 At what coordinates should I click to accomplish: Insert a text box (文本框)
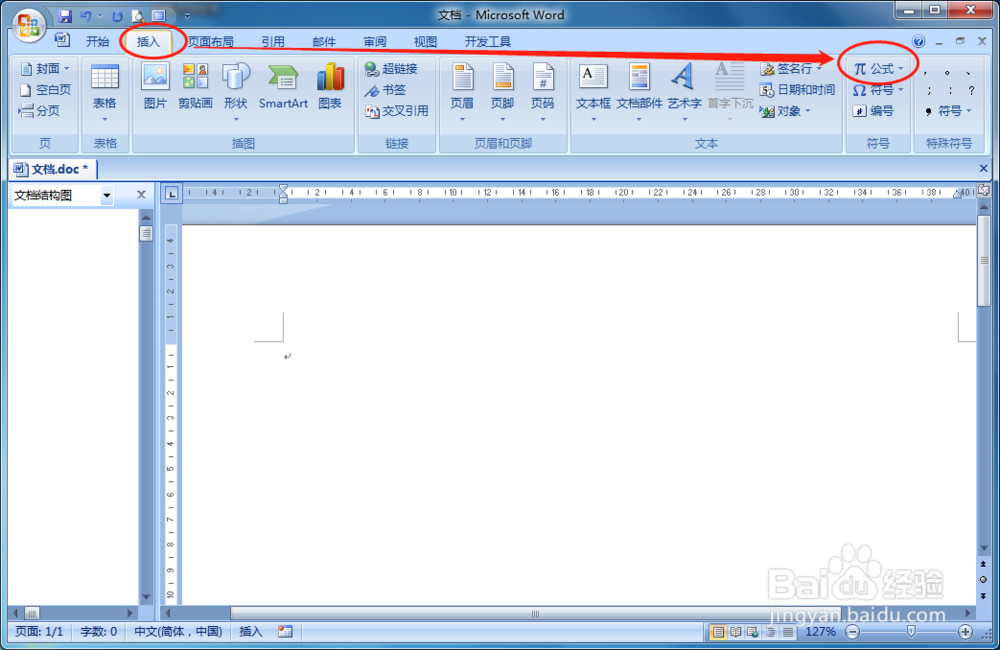click(593, 93)
